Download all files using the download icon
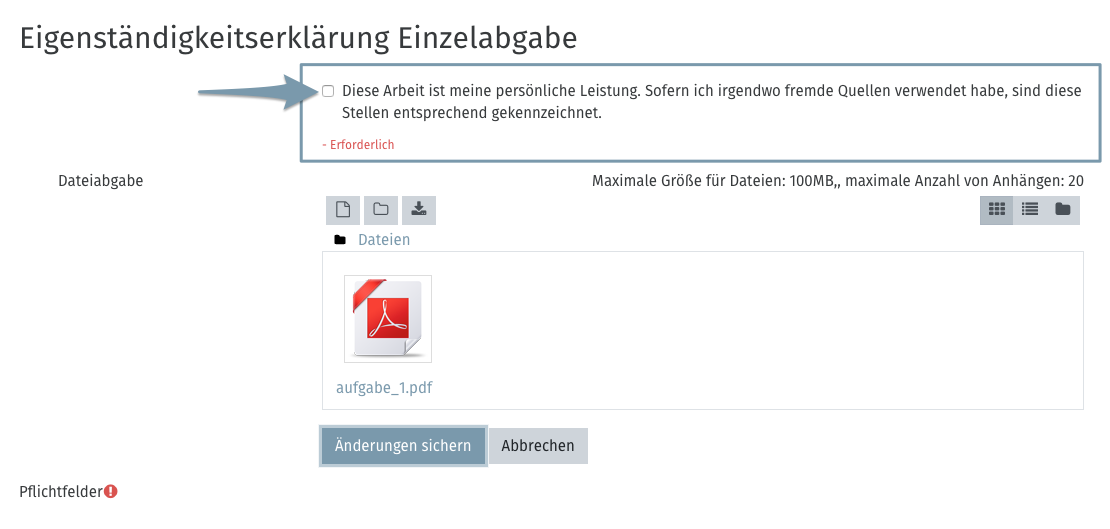Viewport: 1110px width, 529px height. [x=419, y=210]
